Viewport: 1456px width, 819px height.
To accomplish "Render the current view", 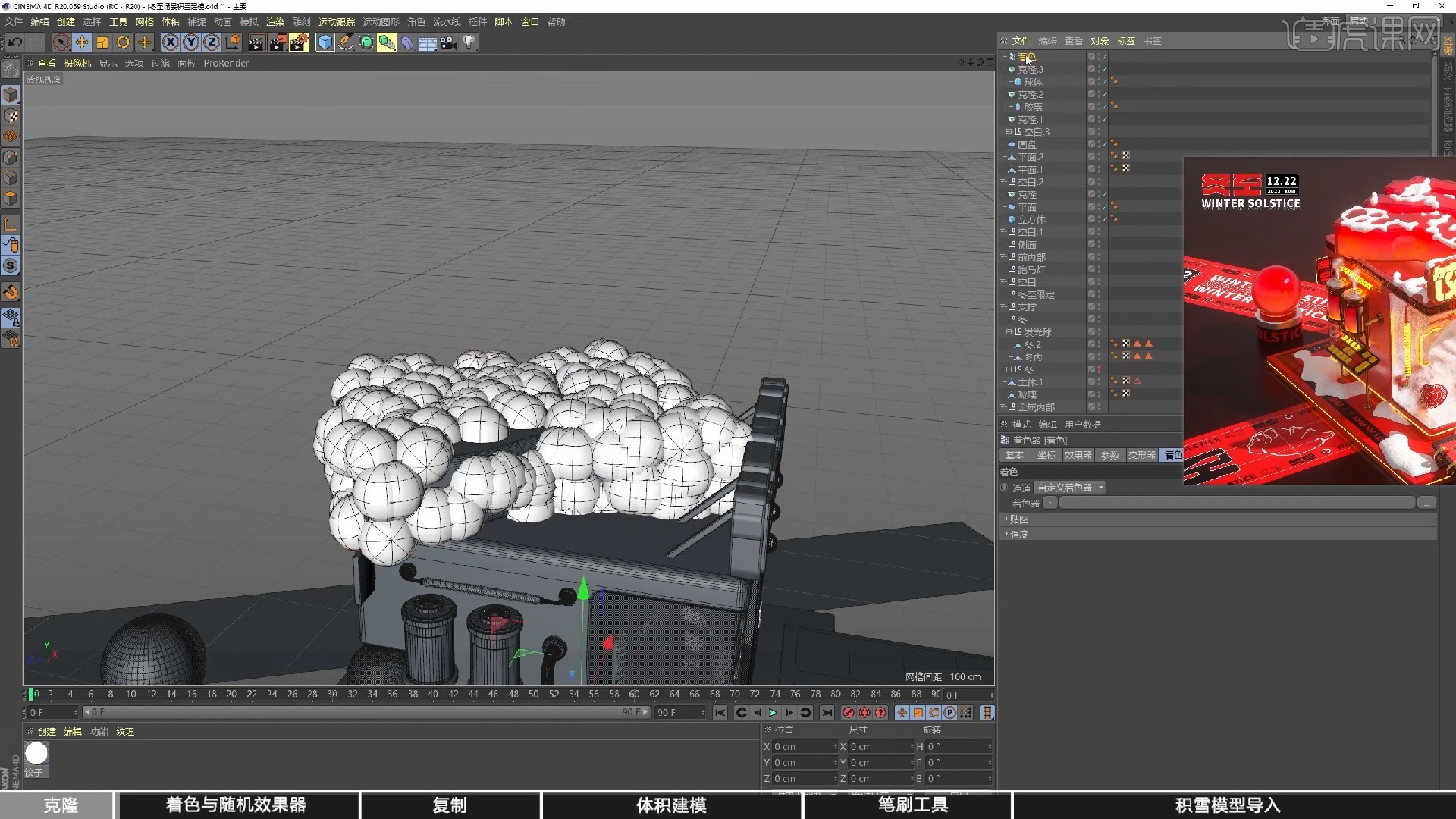I will tap(256, 42).
